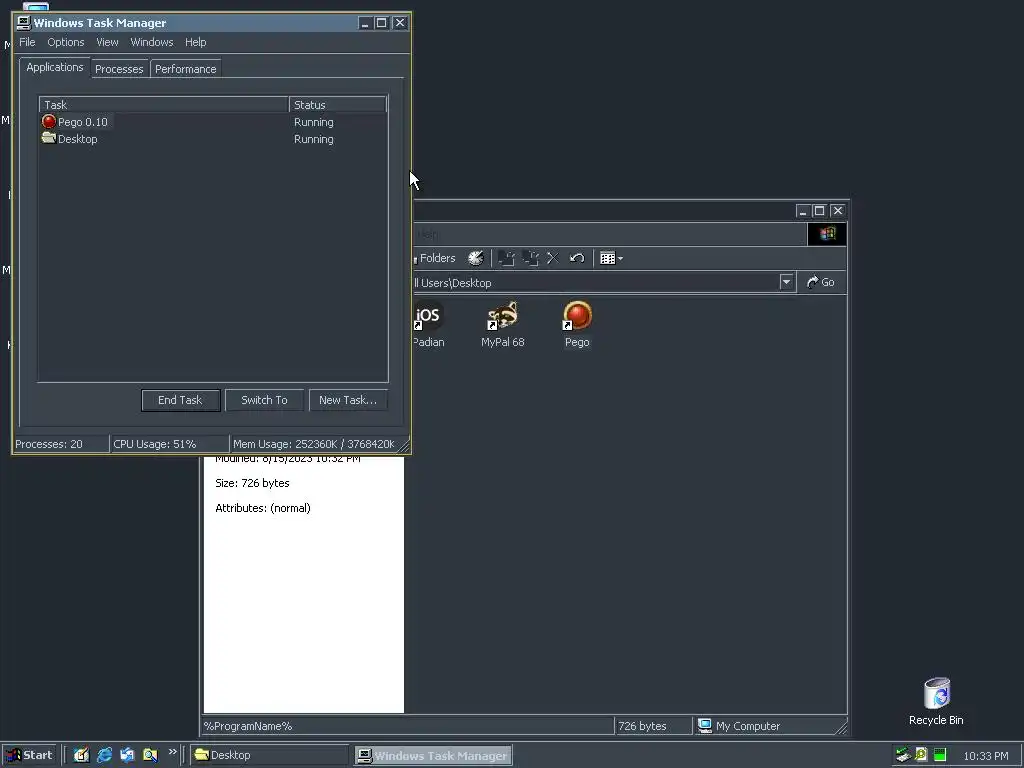Click Move To icon in Explorer toolbar

tap(507, 259)
